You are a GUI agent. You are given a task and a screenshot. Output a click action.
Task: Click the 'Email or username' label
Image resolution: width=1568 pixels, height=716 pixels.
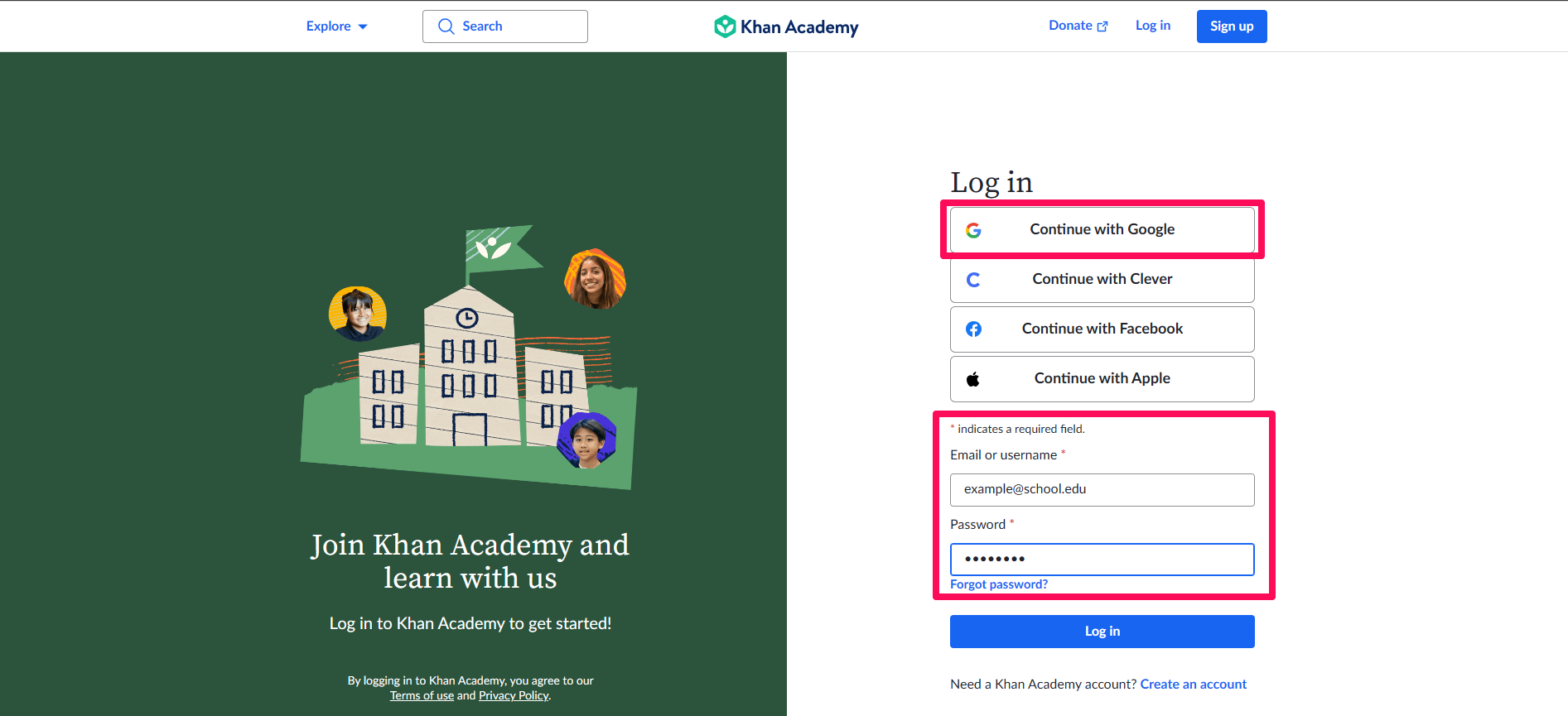click(x=1003, y=455)
